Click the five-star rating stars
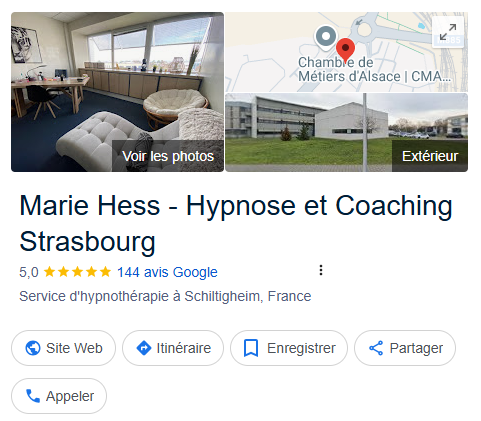Viewport: 481px width, 421px height. 77,272
